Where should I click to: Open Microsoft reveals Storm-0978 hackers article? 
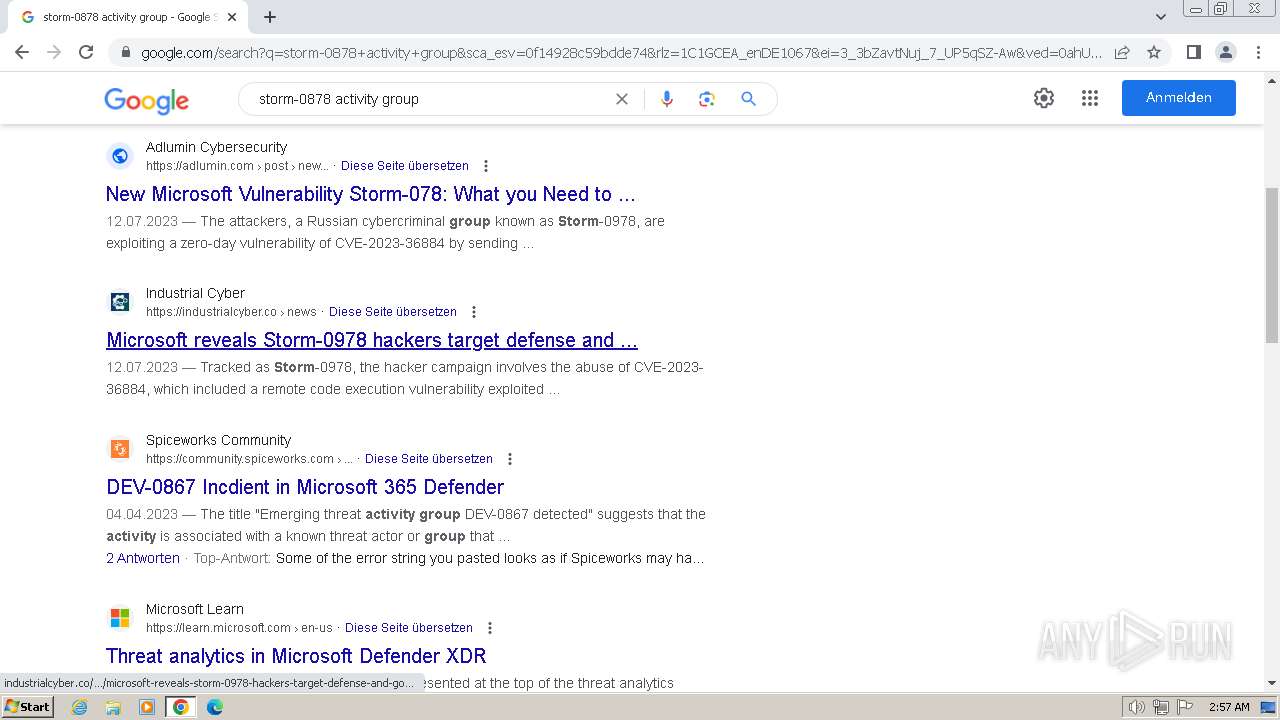[372, 340]
